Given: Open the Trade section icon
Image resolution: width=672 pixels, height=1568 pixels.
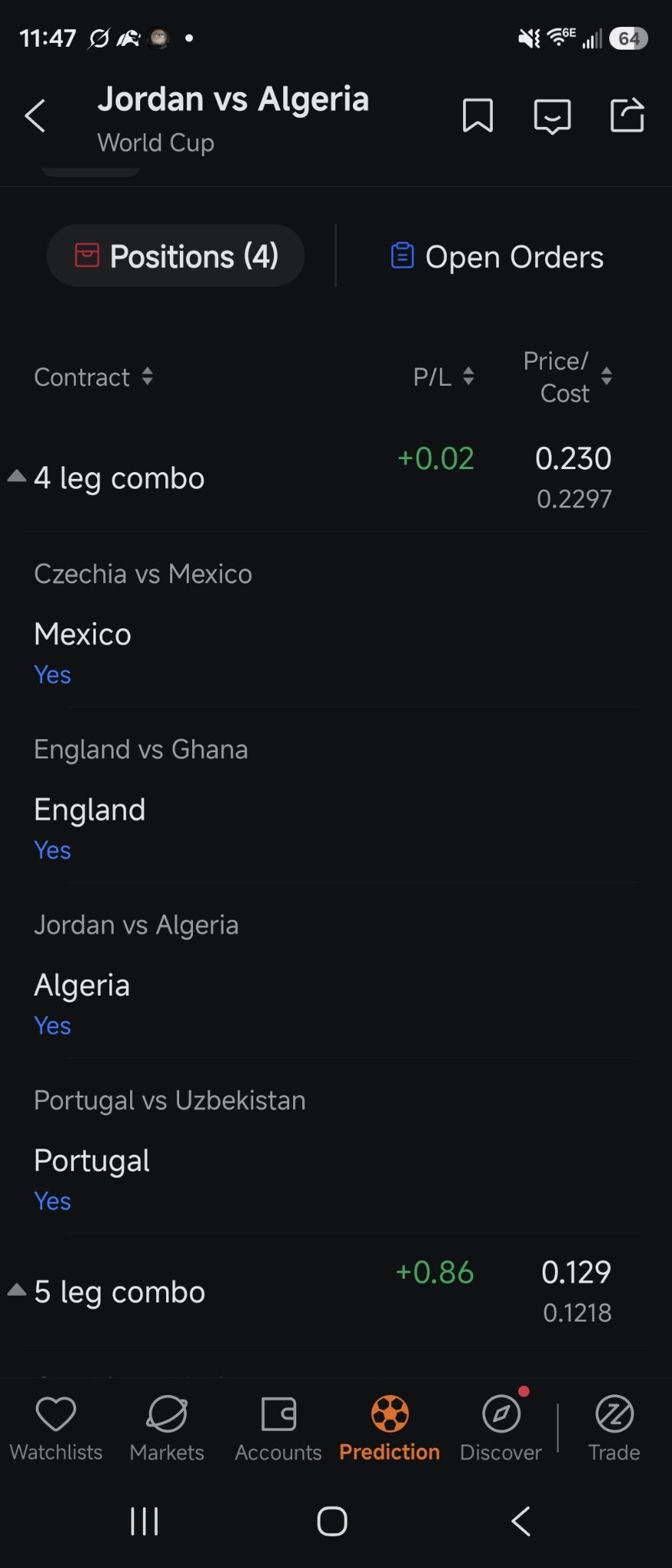Looking at the screenshot, I should [614, 1428].
